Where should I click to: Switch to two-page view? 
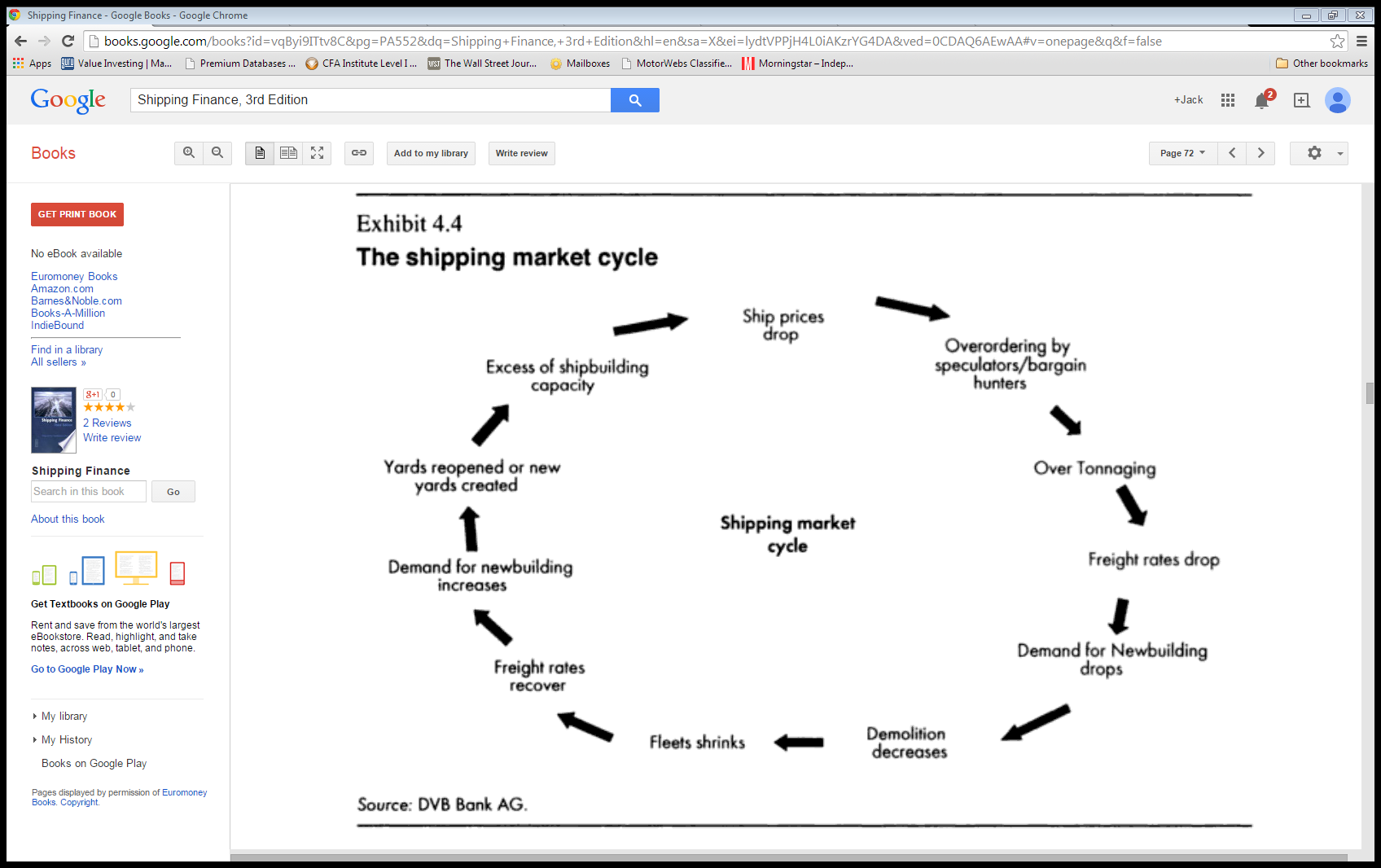pos(288,153)
